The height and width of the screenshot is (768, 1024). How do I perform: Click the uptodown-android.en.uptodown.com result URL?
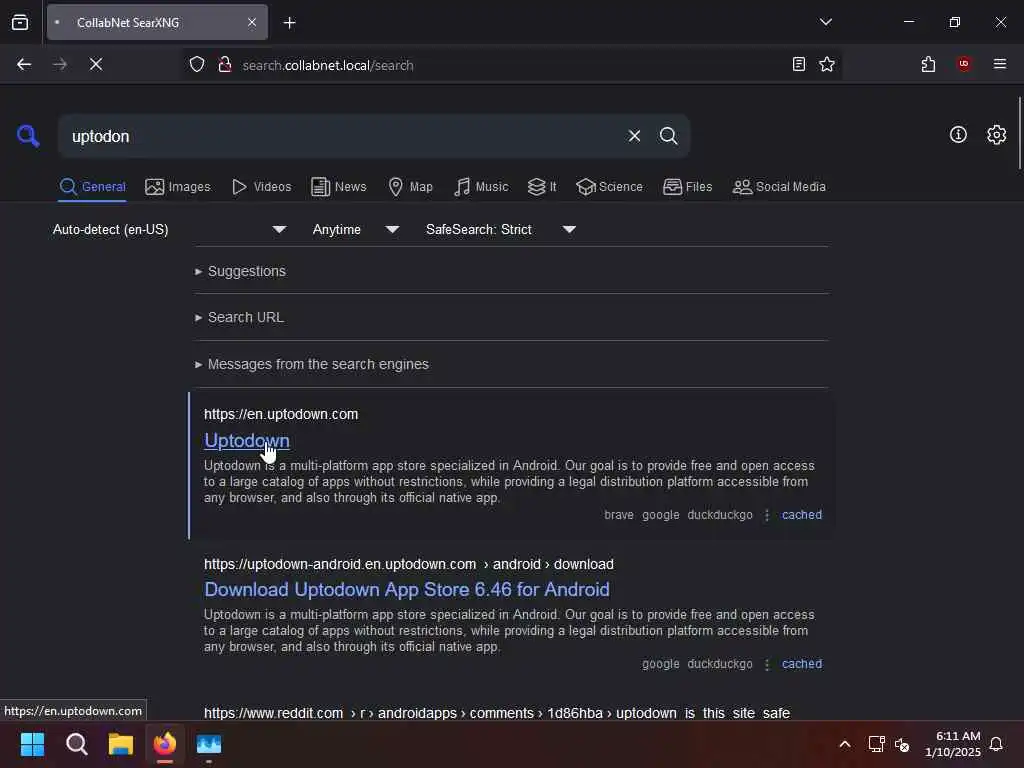coord(409,564)
